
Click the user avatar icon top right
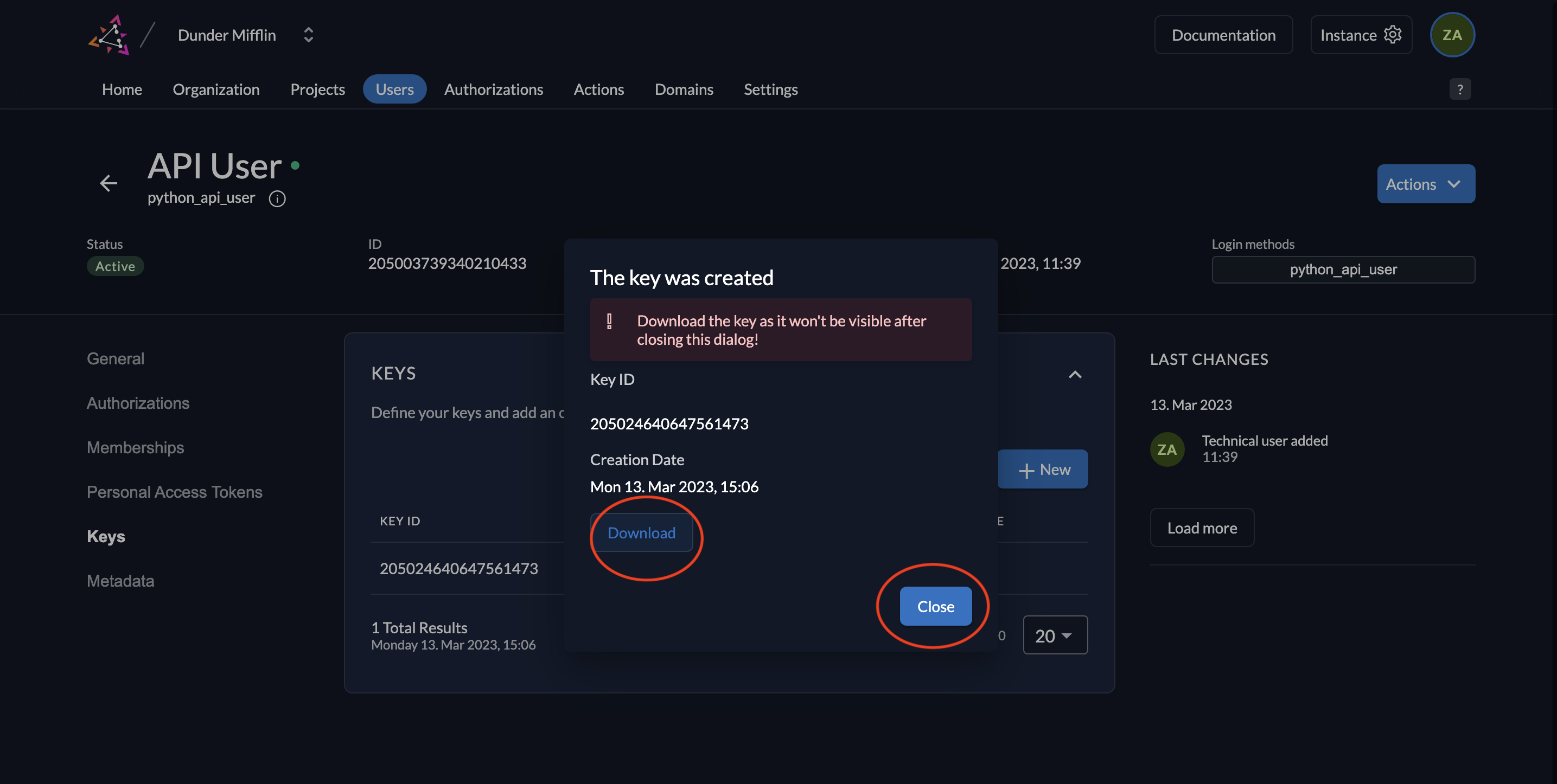[1452, 35]
